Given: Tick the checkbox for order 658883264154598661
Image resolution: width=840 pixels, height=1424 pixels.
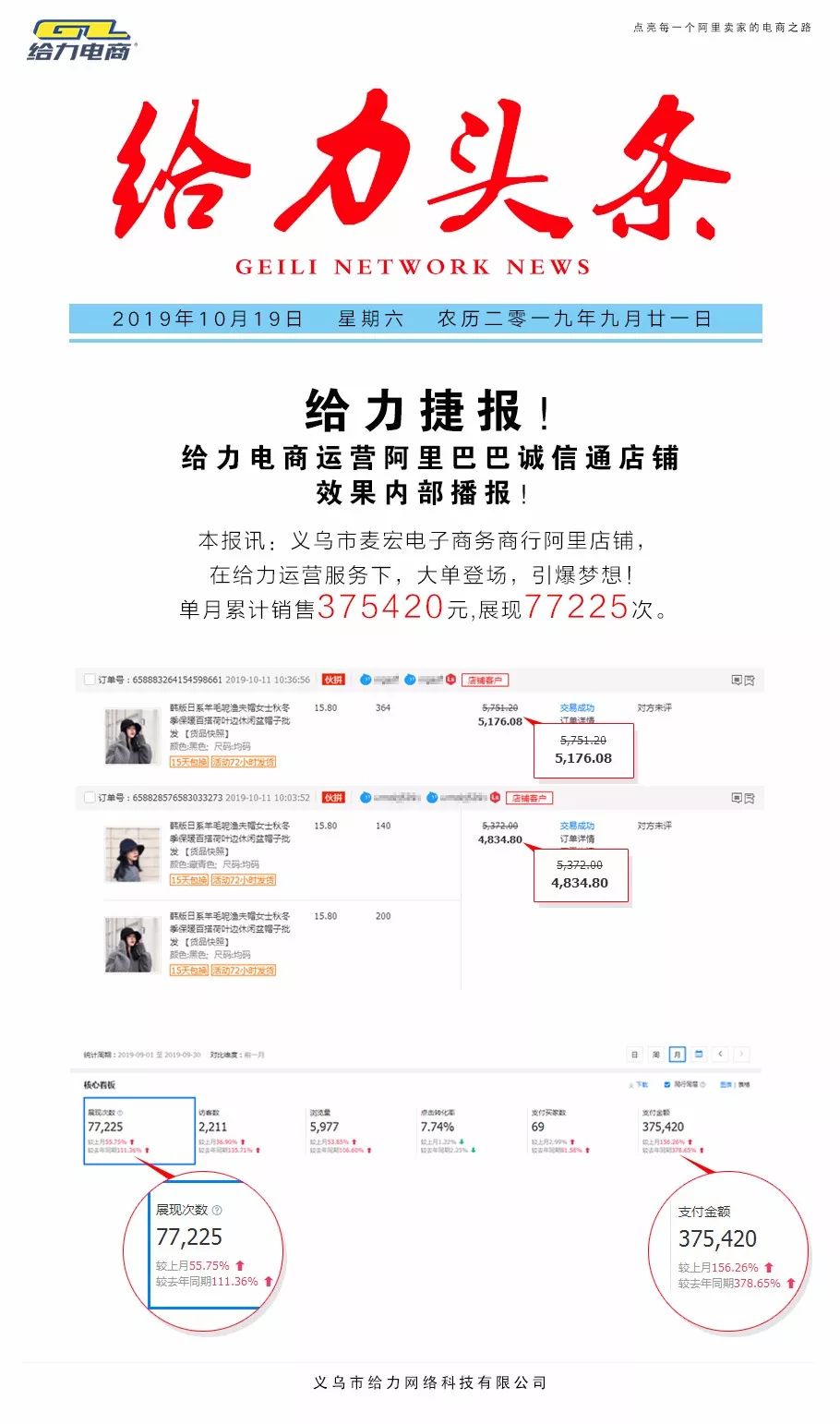Looking at the screenshot, I should click(x=90, y=680).
